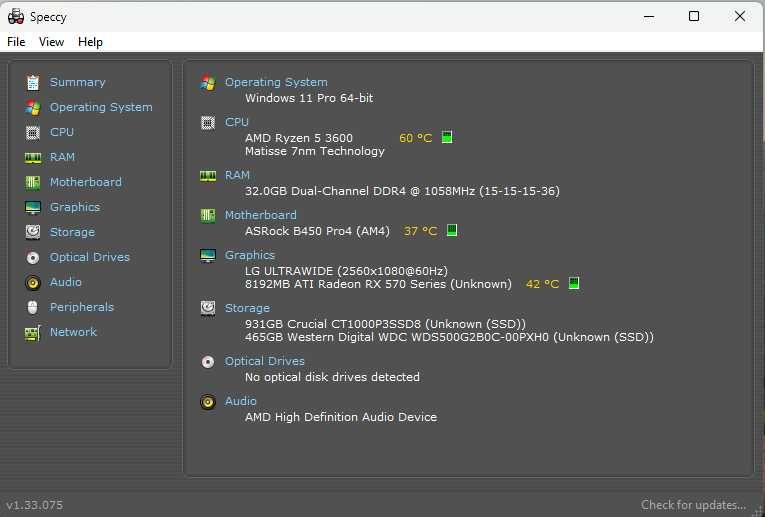Click the Graphics monitor icon in sidebar
The height and width of the screenshot is (517, 765).
click(33, 207)
